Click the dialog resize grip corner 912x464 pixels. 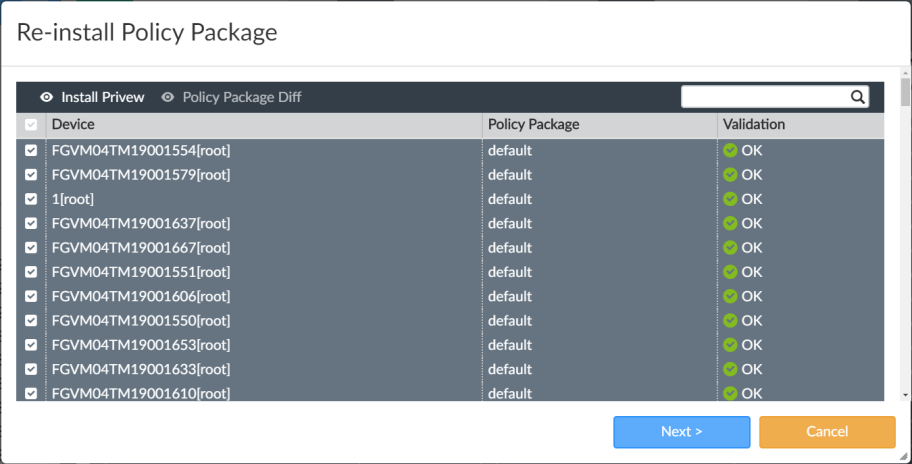[905, 458]
